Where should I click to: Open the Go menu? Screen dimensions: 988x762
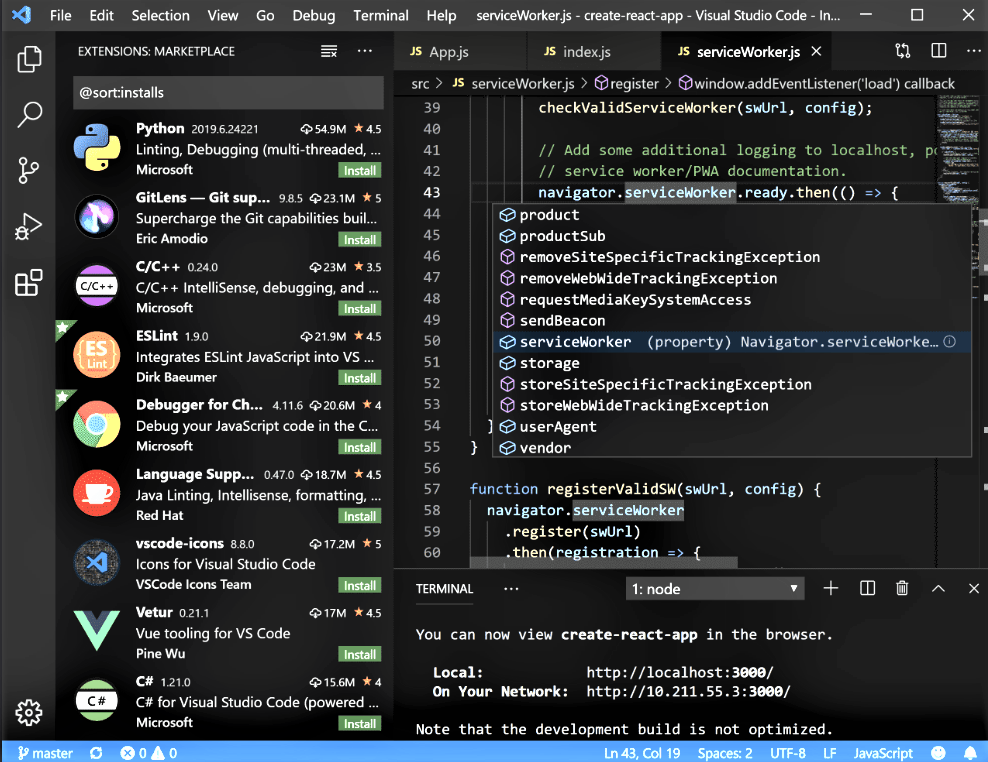pyautogui.click(x=265, y=15)
